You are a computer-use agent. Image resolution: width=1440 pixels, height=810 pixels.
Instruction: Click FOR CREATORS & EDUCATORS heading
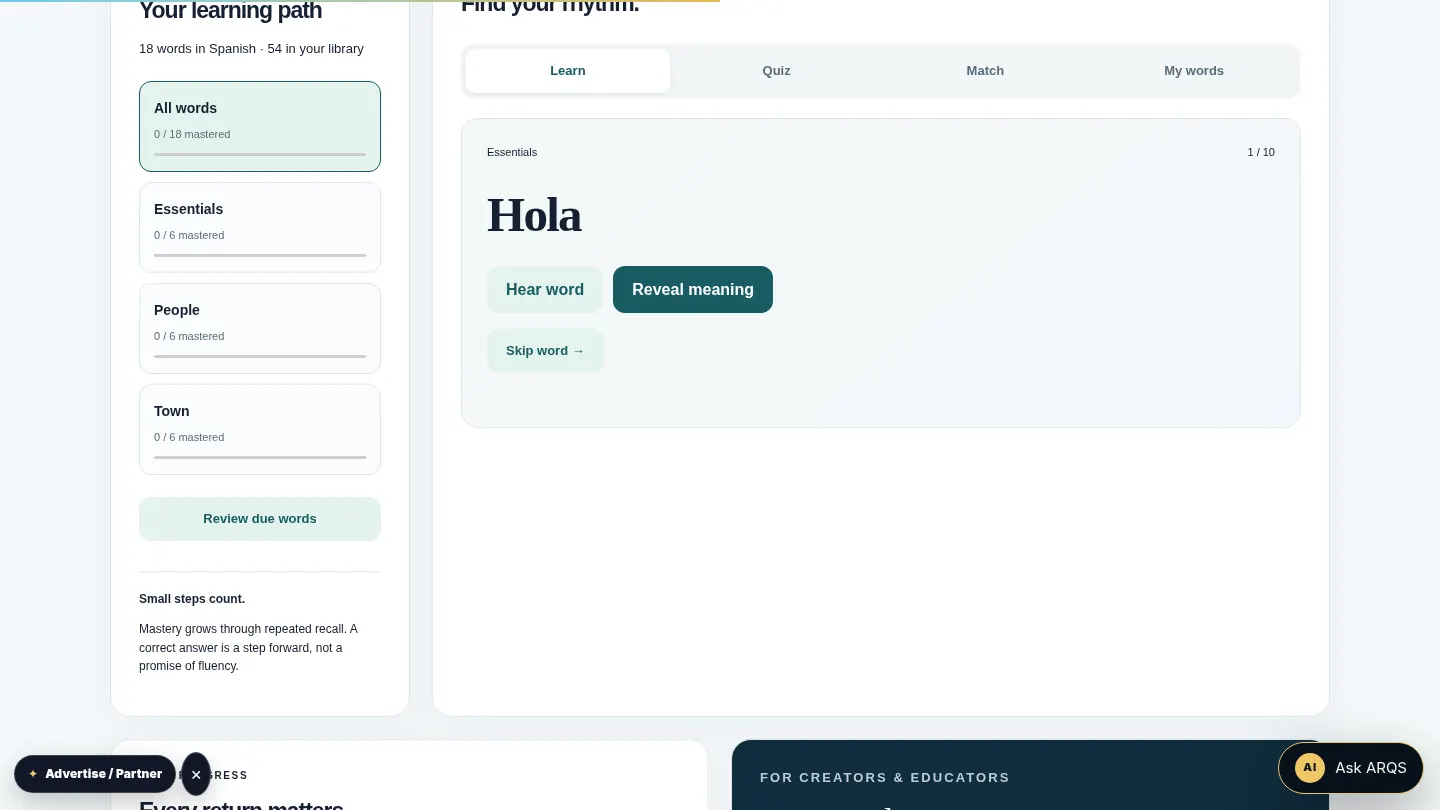[x=885, y=777]
